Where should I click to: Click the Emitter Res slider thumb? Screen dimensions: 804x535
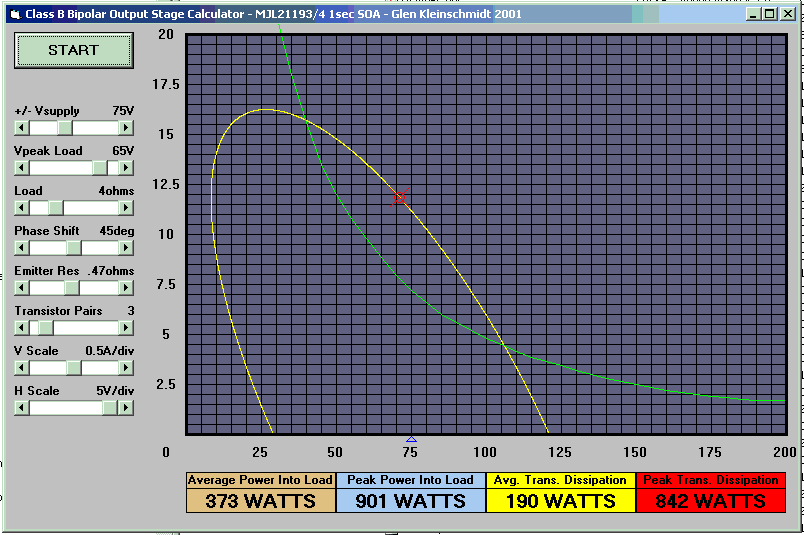pyautogui.click(x=72, y=288)
